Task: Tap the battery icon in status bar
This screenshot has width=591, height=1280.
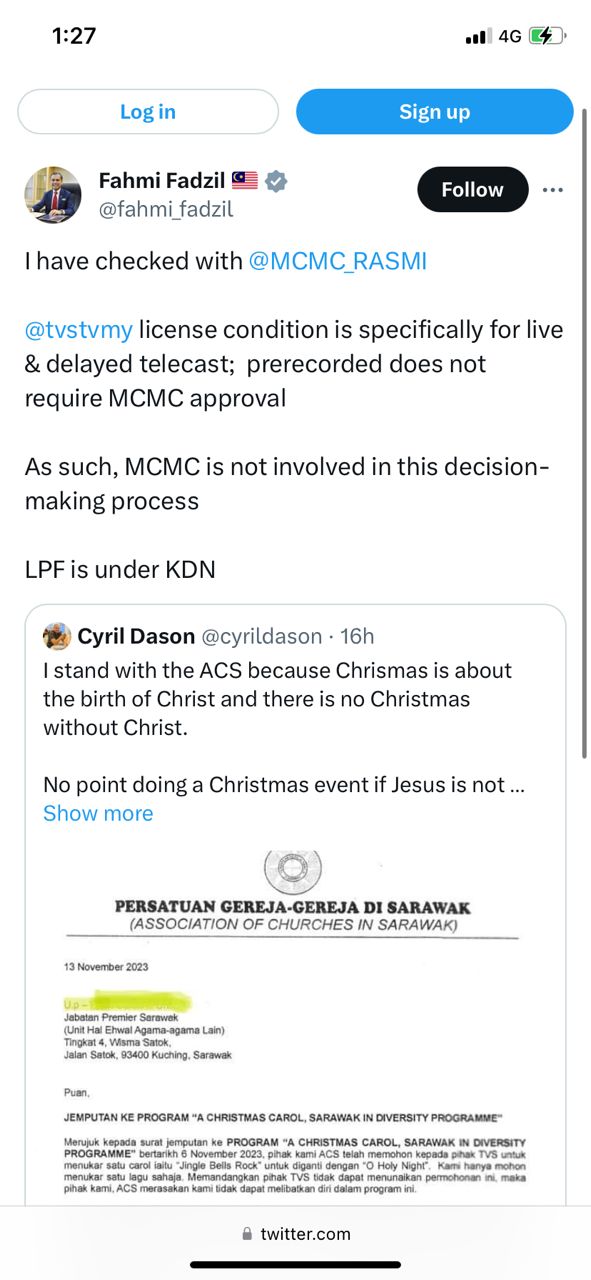Action: pos(546,36)
